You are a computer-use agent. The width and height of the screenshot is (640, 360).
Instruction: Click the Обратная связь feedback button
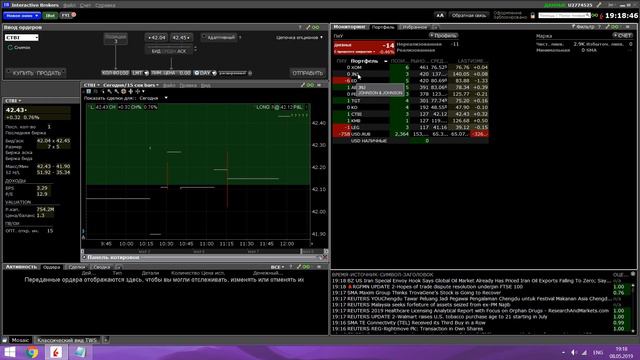coord(469,16)
